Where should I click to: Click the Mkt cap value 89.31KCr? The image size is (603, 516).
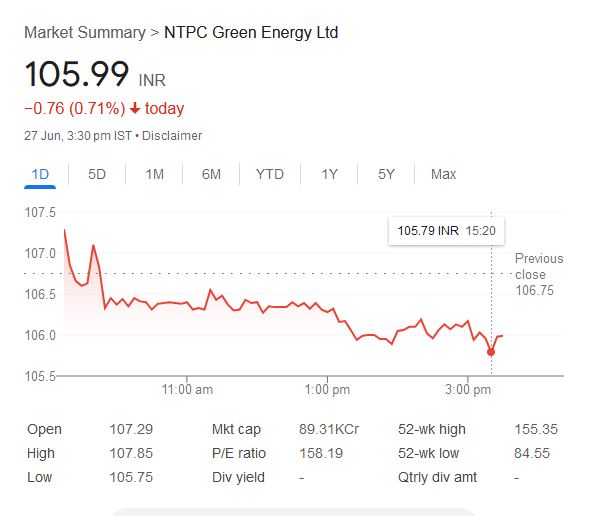tap(328, 429)
